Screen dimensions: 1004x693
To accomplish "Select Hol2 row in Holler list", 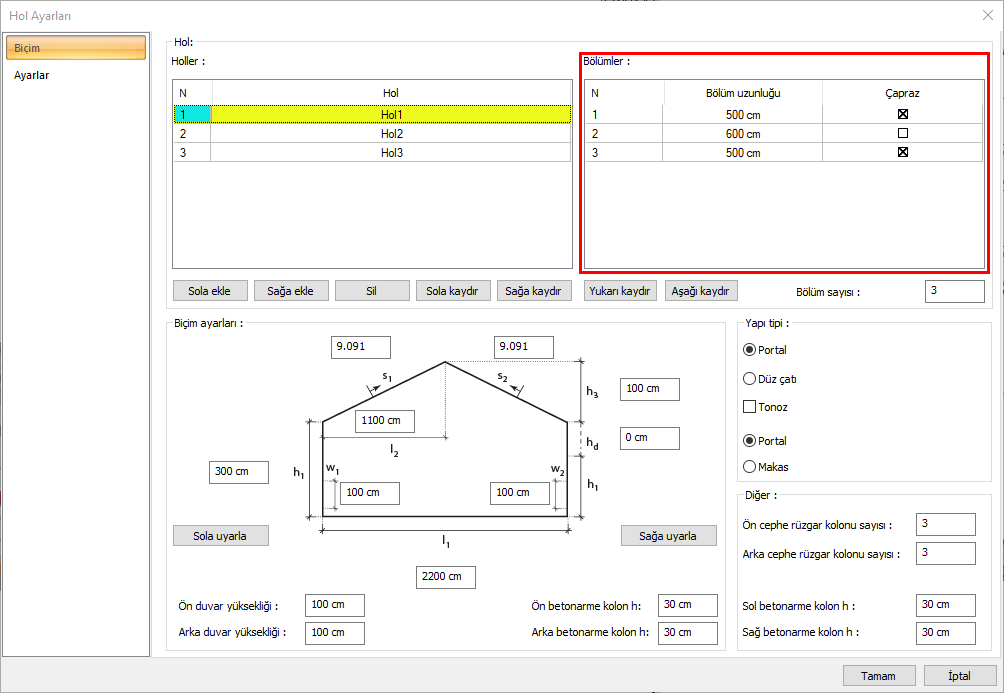I will click(391, 134).
